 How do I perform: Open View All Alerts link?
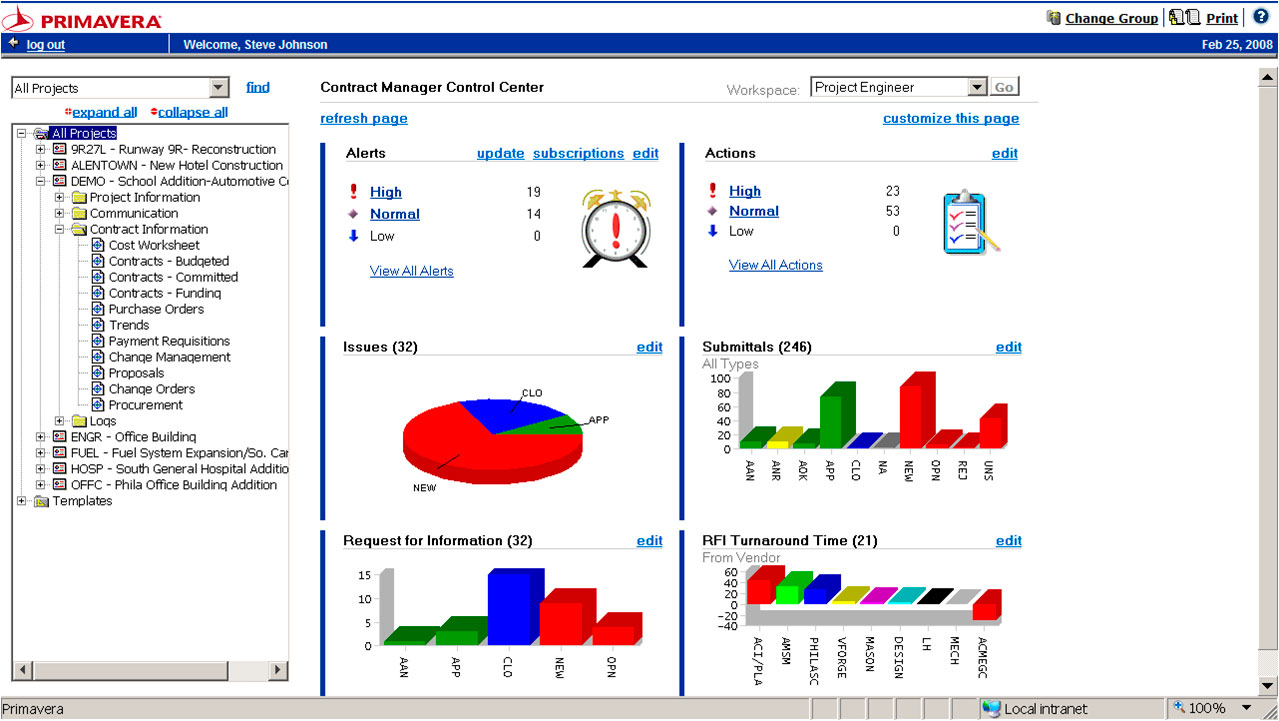(x=412, y=271)
